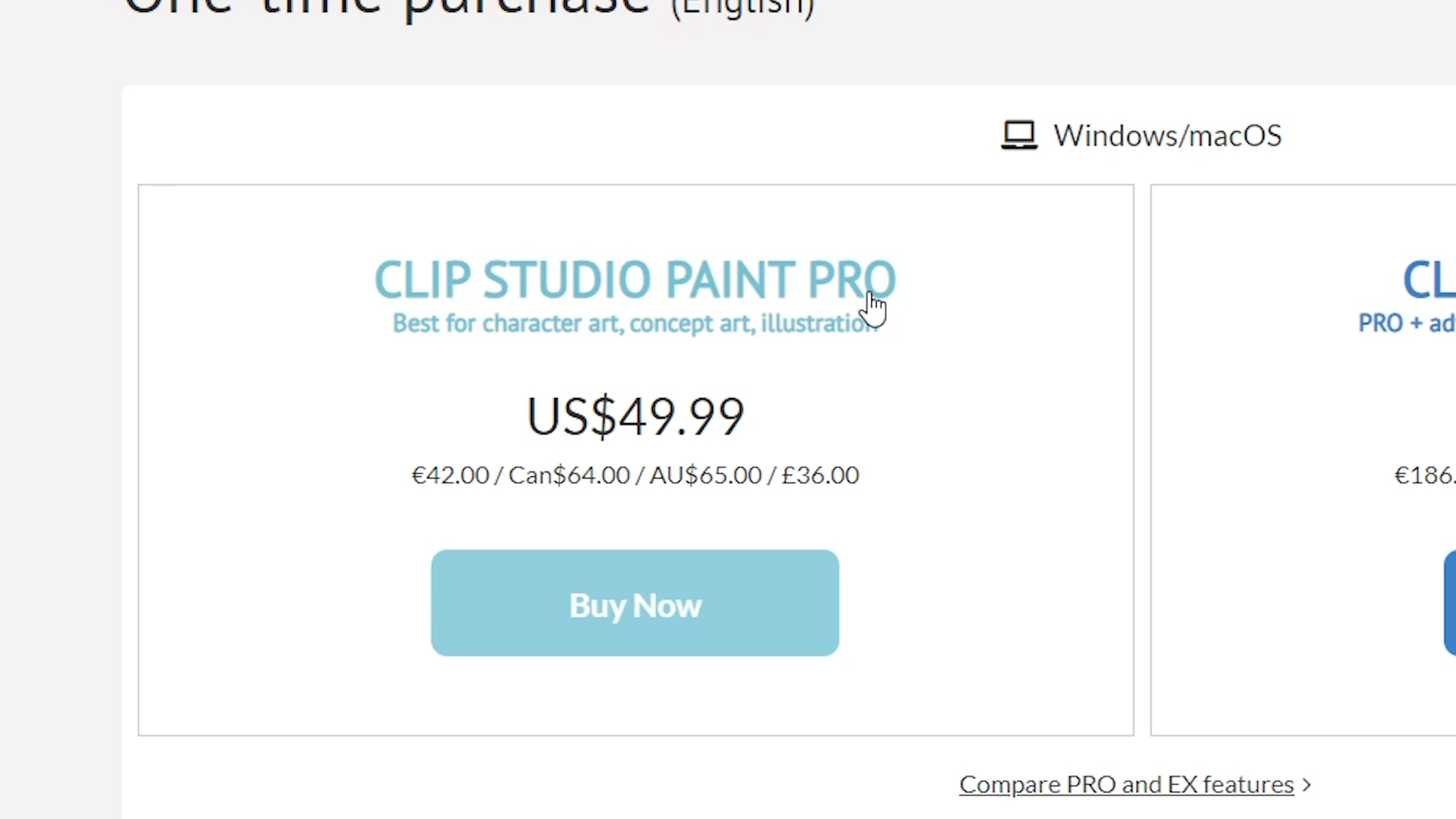Click Buy Now for CLIP STUDIO PAINT PRO

tap(635, 603)
